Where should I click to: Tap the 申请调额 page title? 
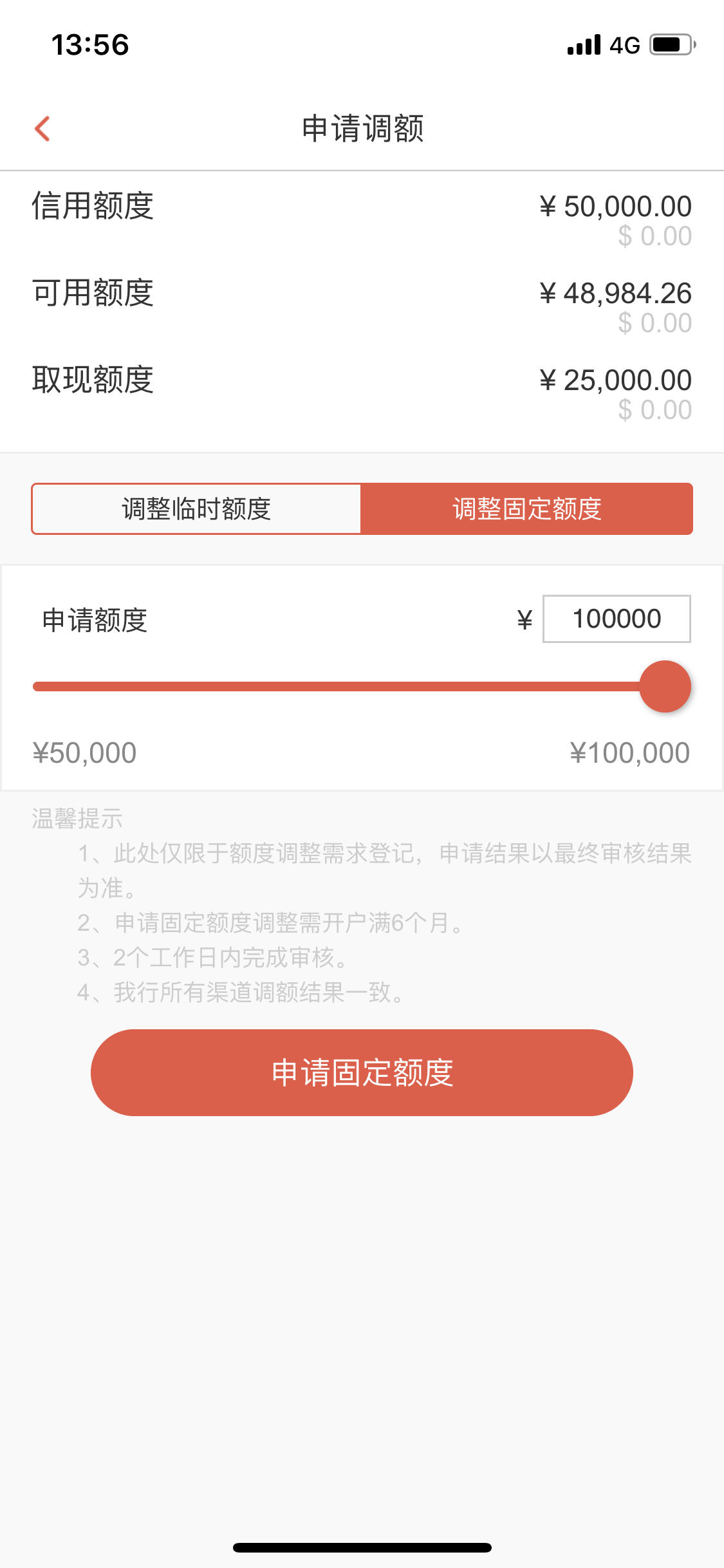pyautogui.click(x=362, y=129)
